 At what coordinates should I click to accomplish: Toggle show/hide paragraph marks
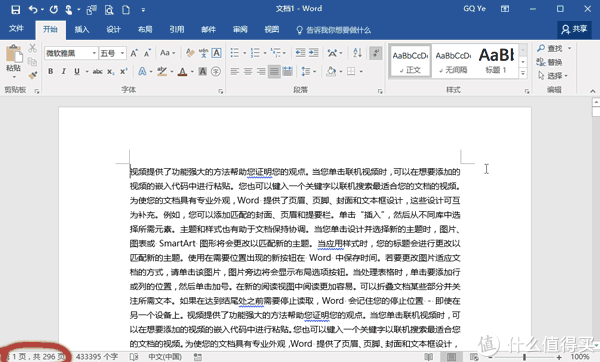tap(376, 53)
